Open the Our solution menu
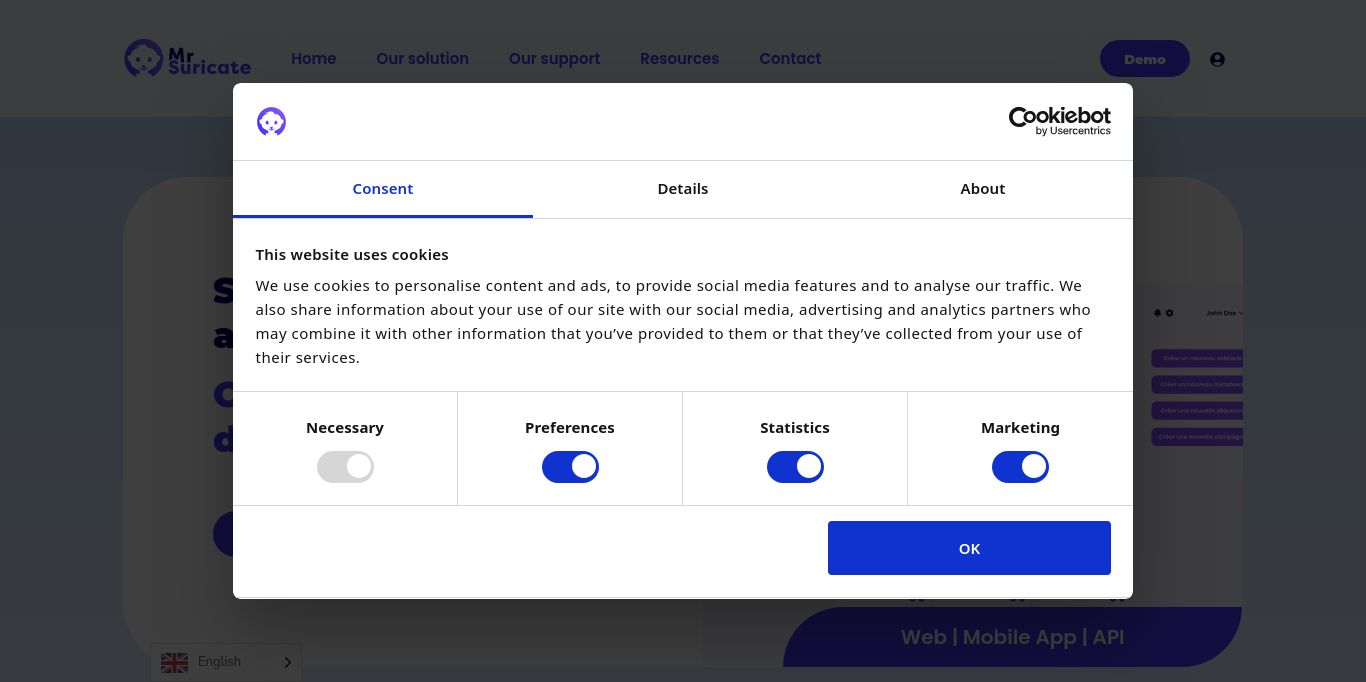Image resolution: width=1366 pixels, height=682 pixels. 422,59
